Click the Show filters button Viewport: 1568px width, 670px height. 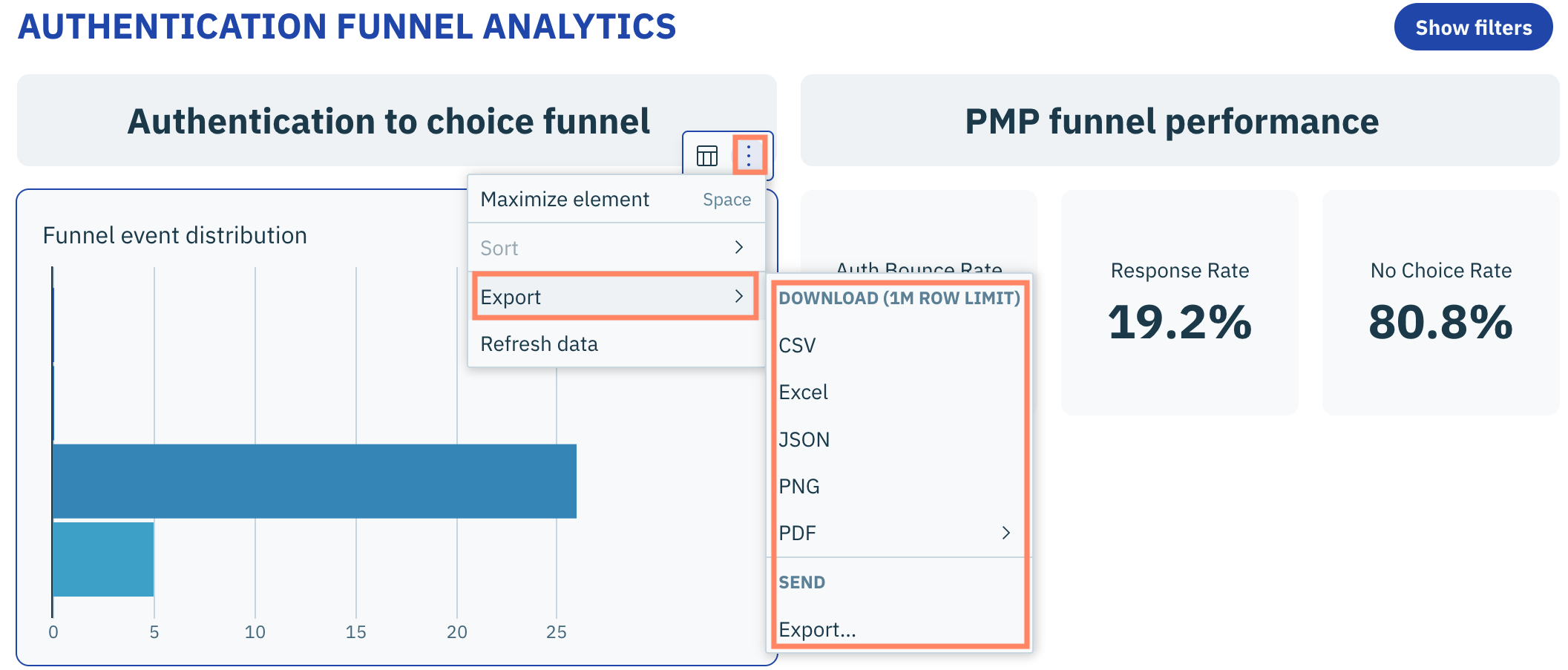tap(1472, 27)
